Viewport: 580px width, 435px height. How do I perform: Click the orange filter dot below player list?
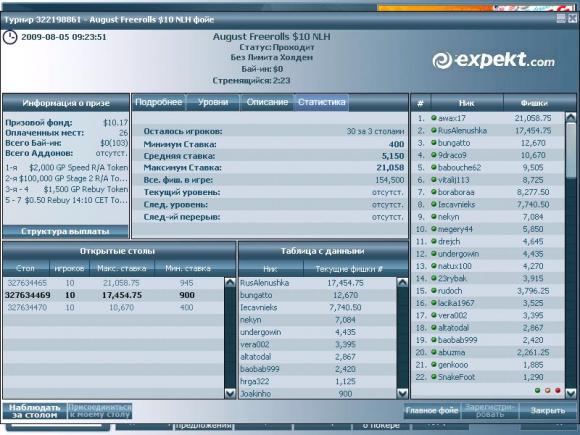[x=547, y=390]
